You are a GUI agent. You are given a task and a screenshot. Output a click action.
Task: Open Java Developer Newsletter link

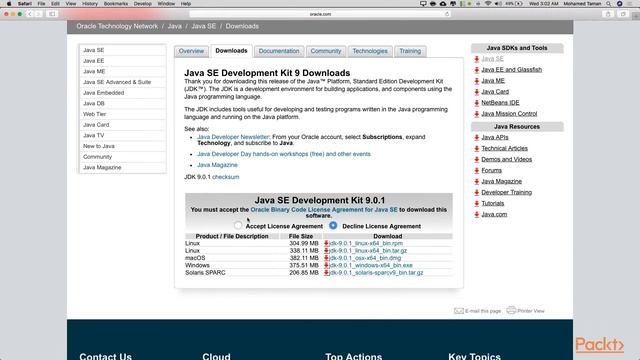(x=233, y=137)
